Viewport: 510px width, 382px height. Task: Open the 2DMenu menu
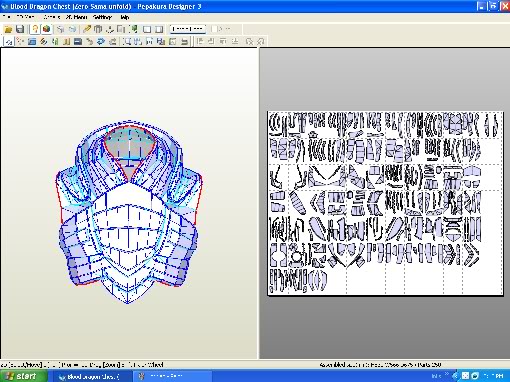76,17
